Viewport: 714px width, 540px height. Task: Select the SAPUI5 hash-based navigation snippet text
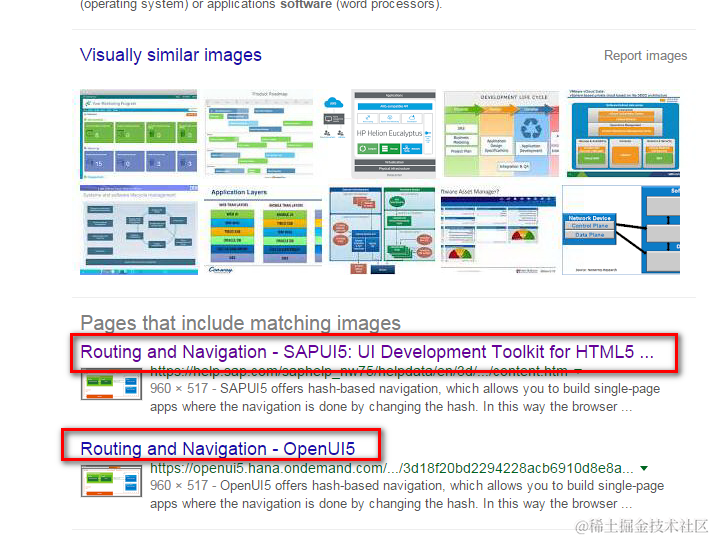405,397
